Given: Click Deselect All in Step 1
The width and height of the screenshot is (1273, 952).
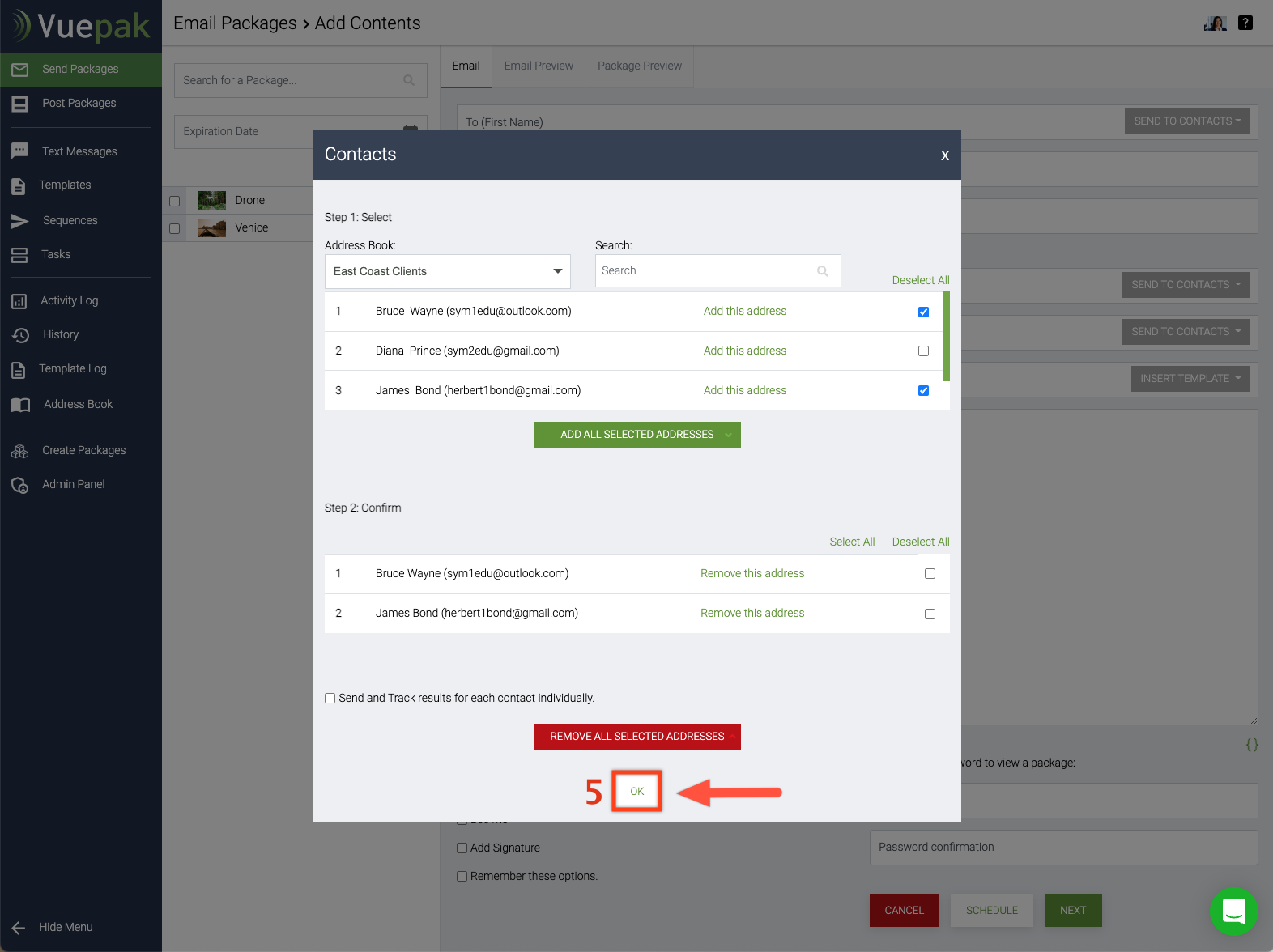Looking at the screenshot, I should click(x=921, y=281).
